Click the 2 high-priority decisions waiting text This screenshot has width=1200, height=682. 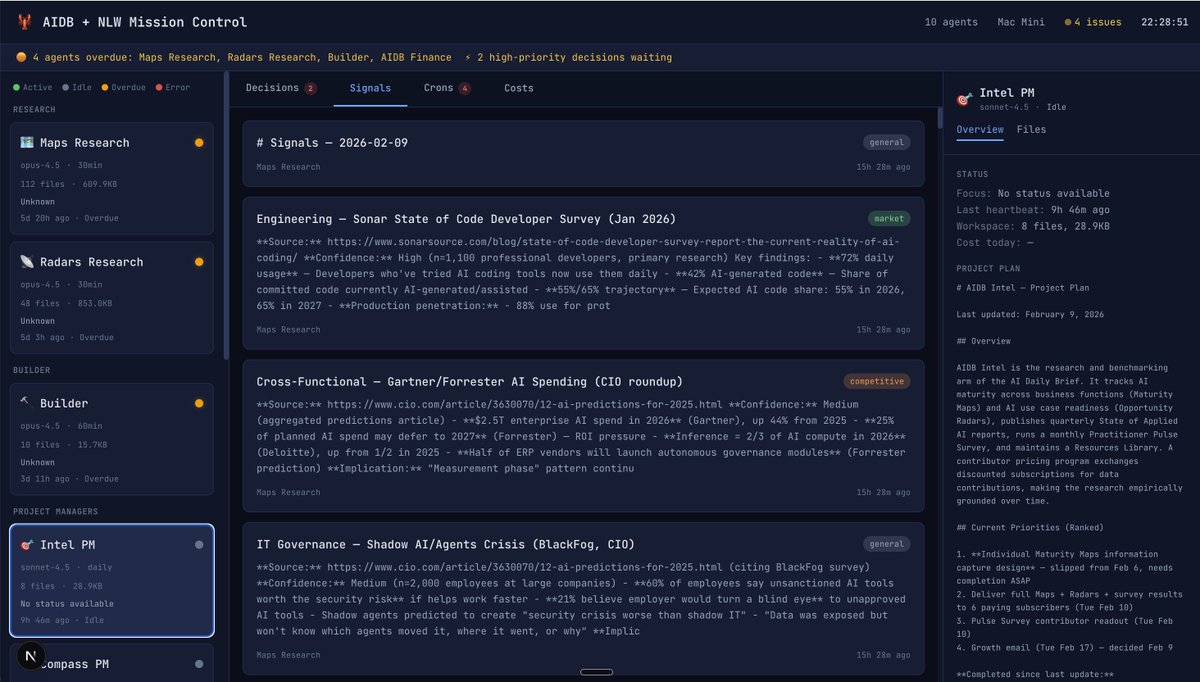click(x=574, y=57)
